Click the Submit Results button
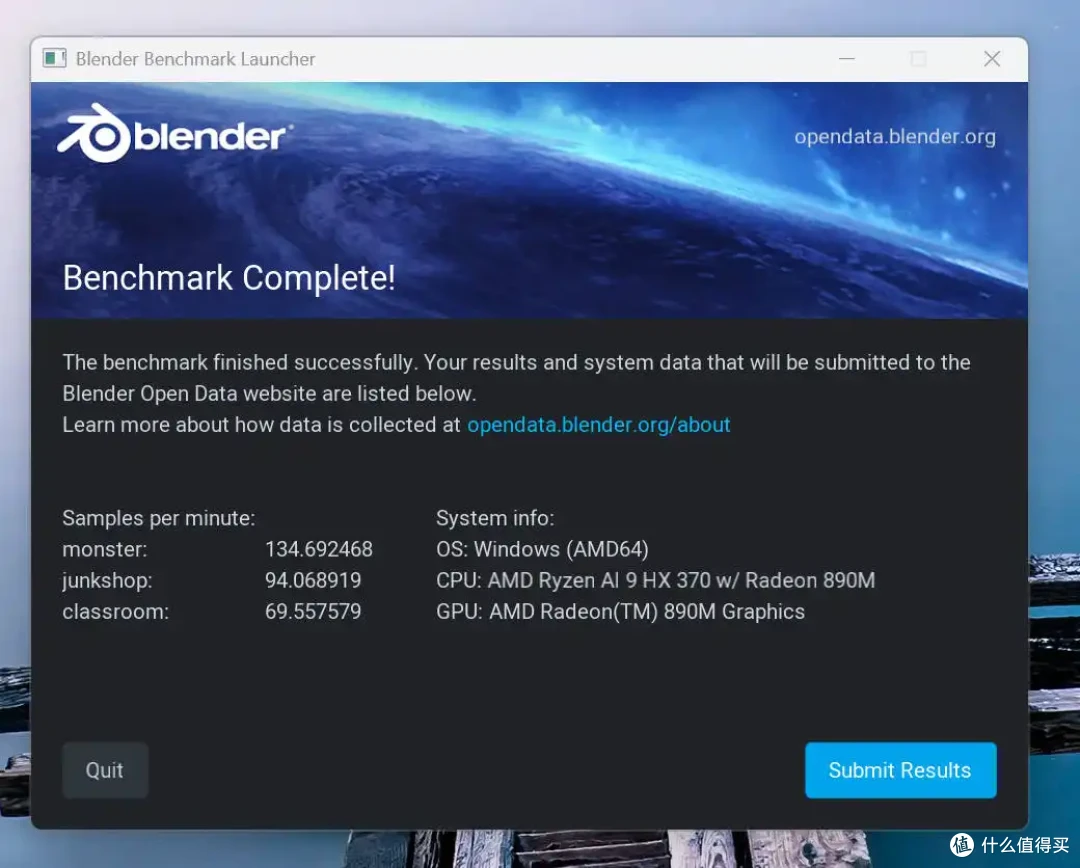The height and width of the screenshot is (868, 1080). pos(900,769)
